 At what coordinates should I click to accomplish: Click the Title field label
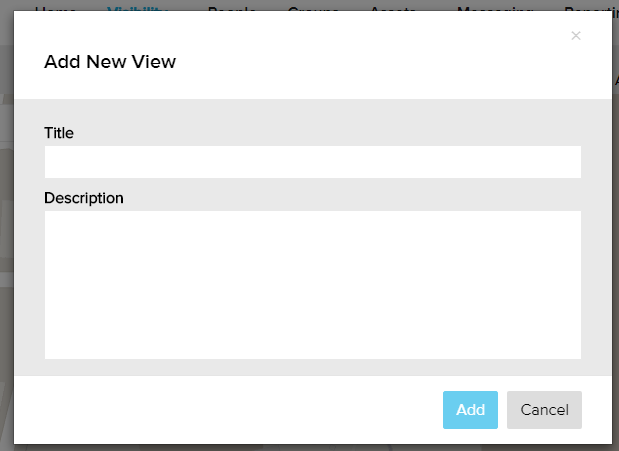pos(59,132)
